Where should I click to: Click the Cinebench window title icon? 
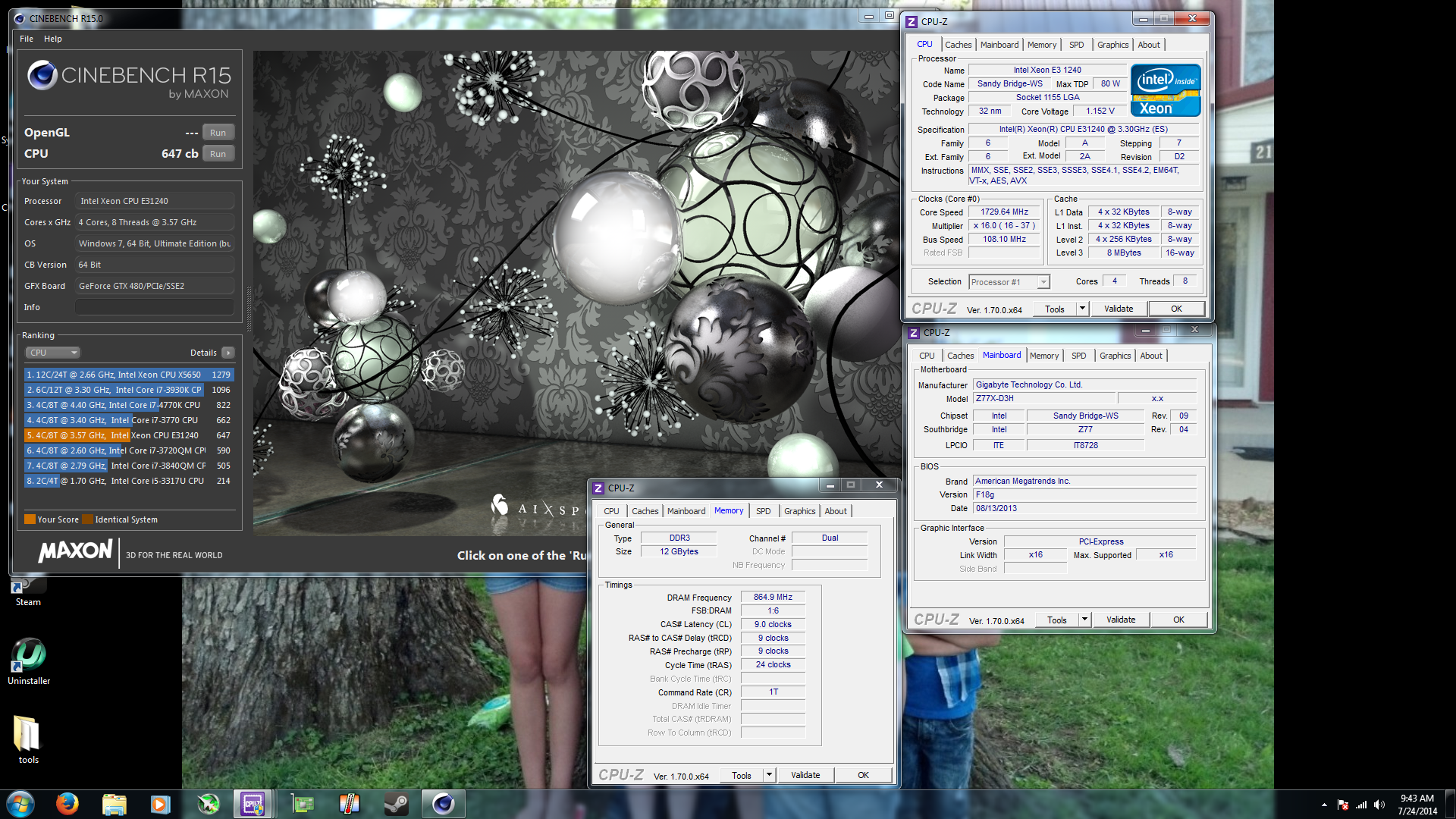(x=19, y=18)
